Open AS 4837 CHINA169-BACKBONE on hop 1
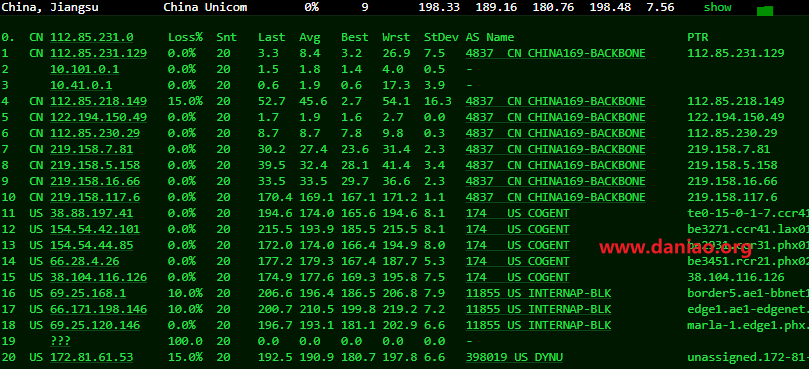Image resolution: width=809 pixels, height=369 pixels. [x=556, y=53]
